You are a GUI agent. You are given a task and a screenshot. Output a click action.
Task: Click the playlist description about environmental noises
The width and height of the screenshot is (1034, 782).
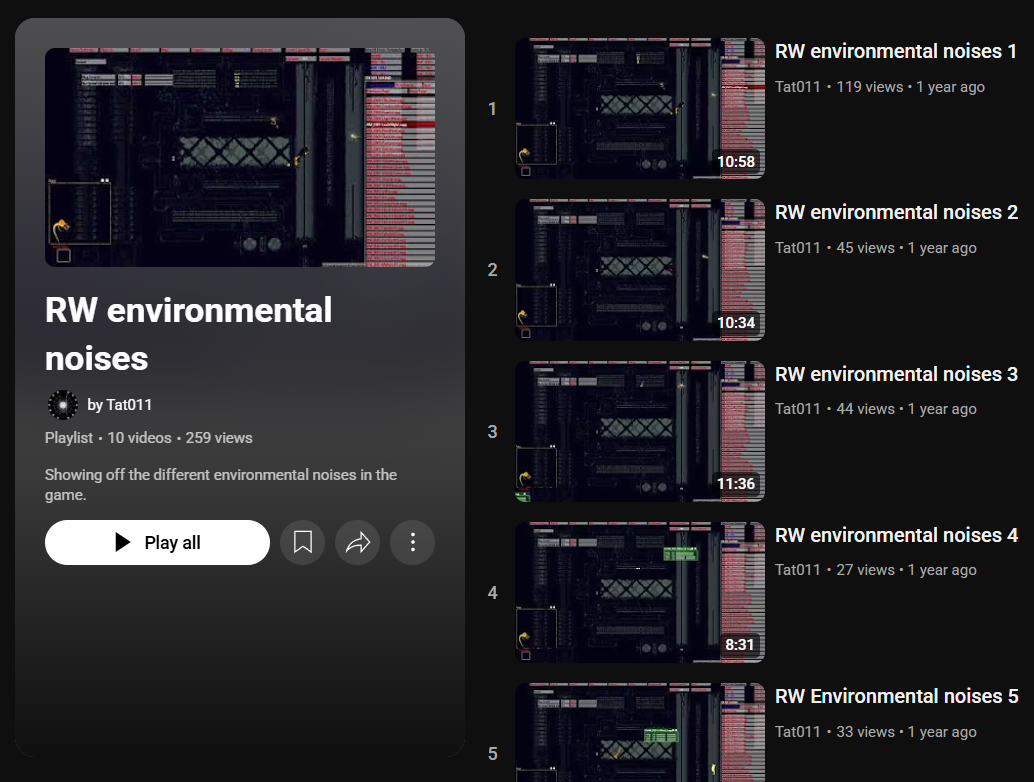click(221, 485)
